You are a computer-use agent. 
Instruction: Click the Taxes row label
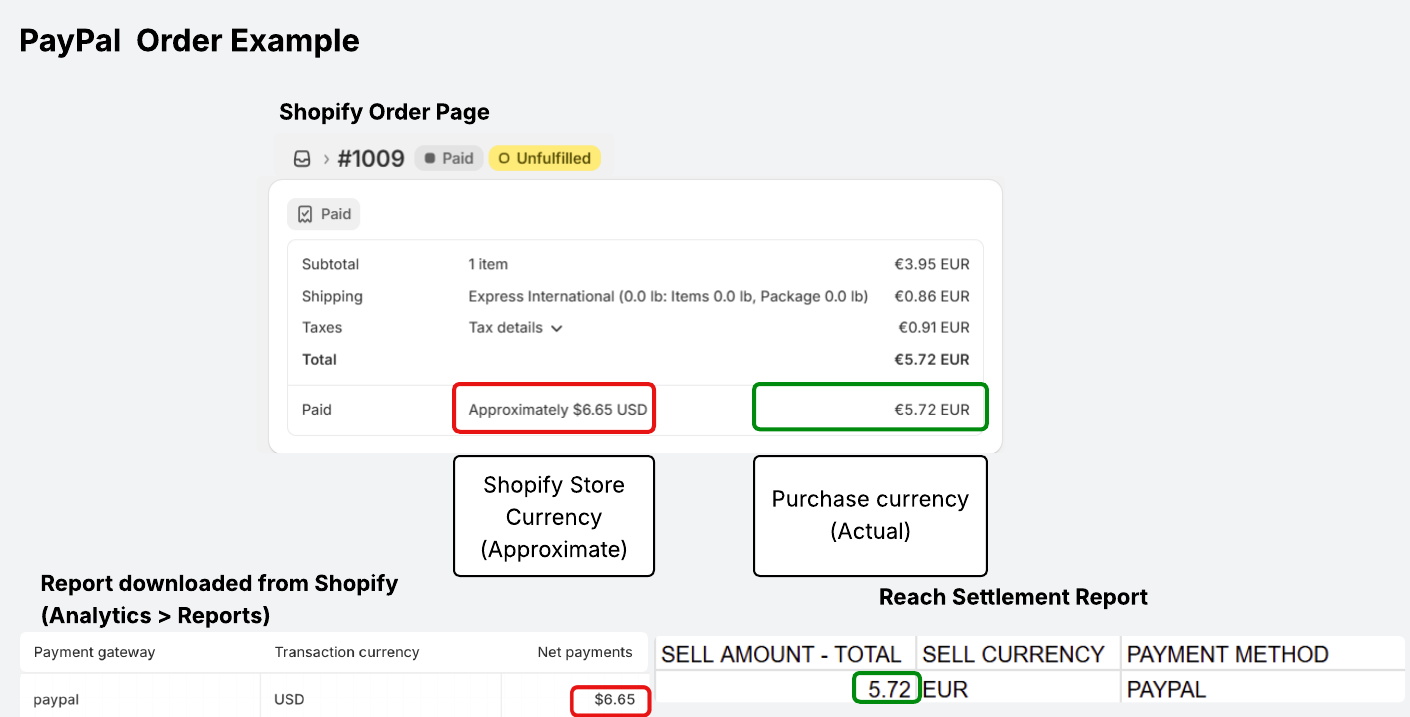click(322, 327)
